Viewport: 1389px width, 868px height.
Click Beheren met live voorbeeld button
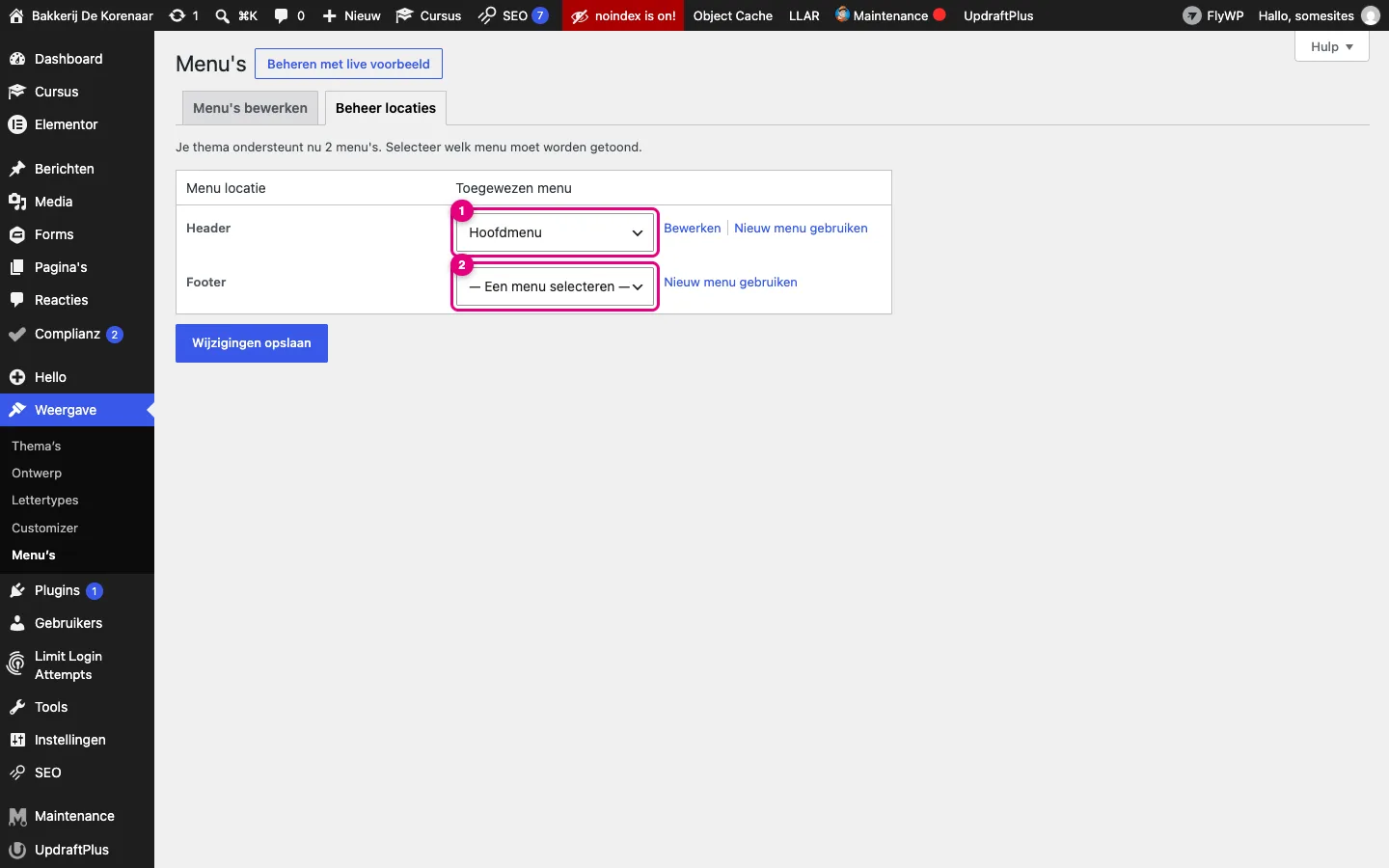348,64
